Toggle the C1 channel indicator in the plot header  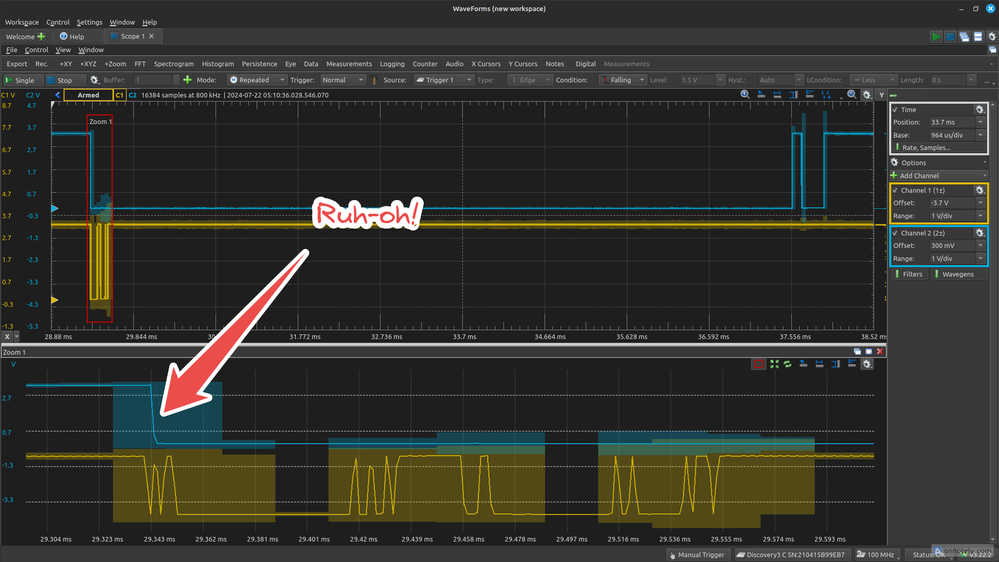point(120,95)
